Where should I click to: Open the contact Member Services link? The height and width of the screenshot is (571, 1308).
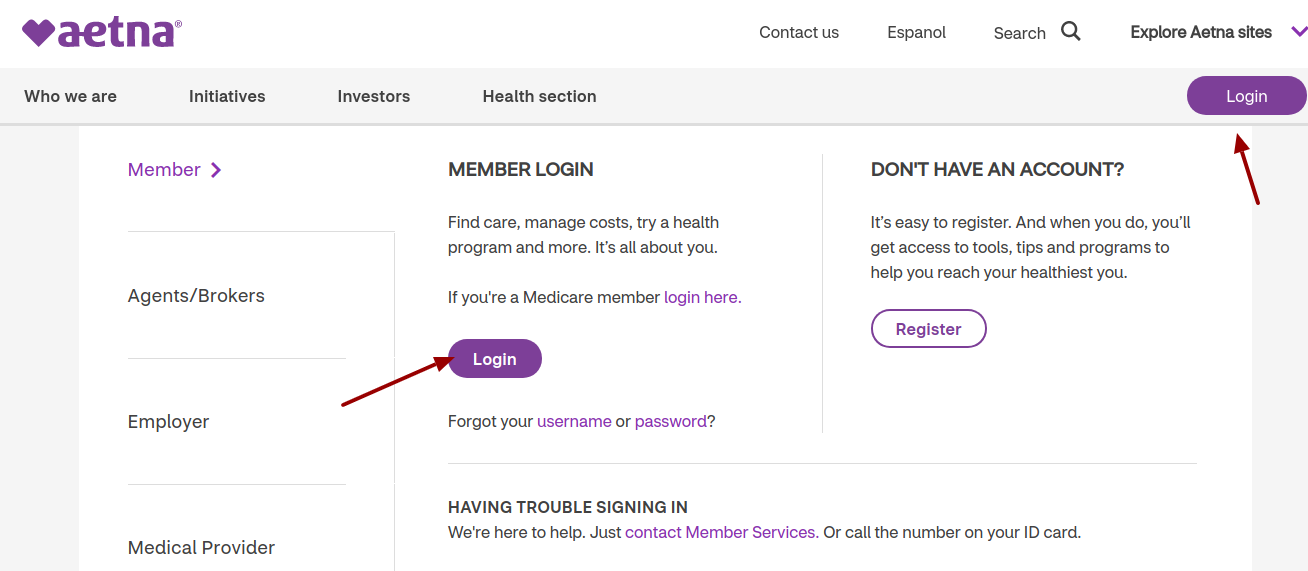click(x=721, y=533)
